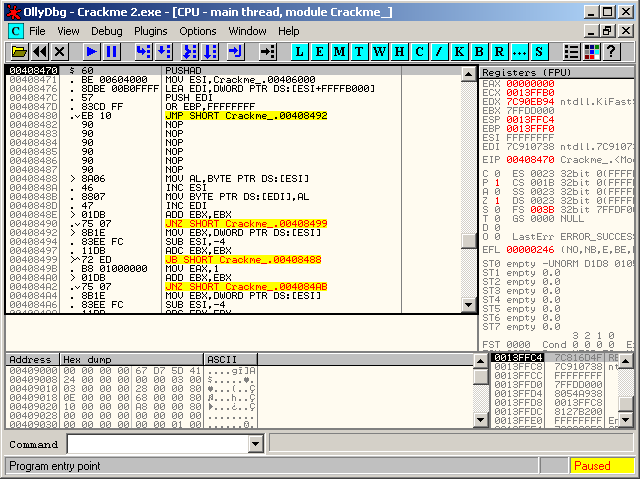Click Execute till return icon

tap(236, 52)
